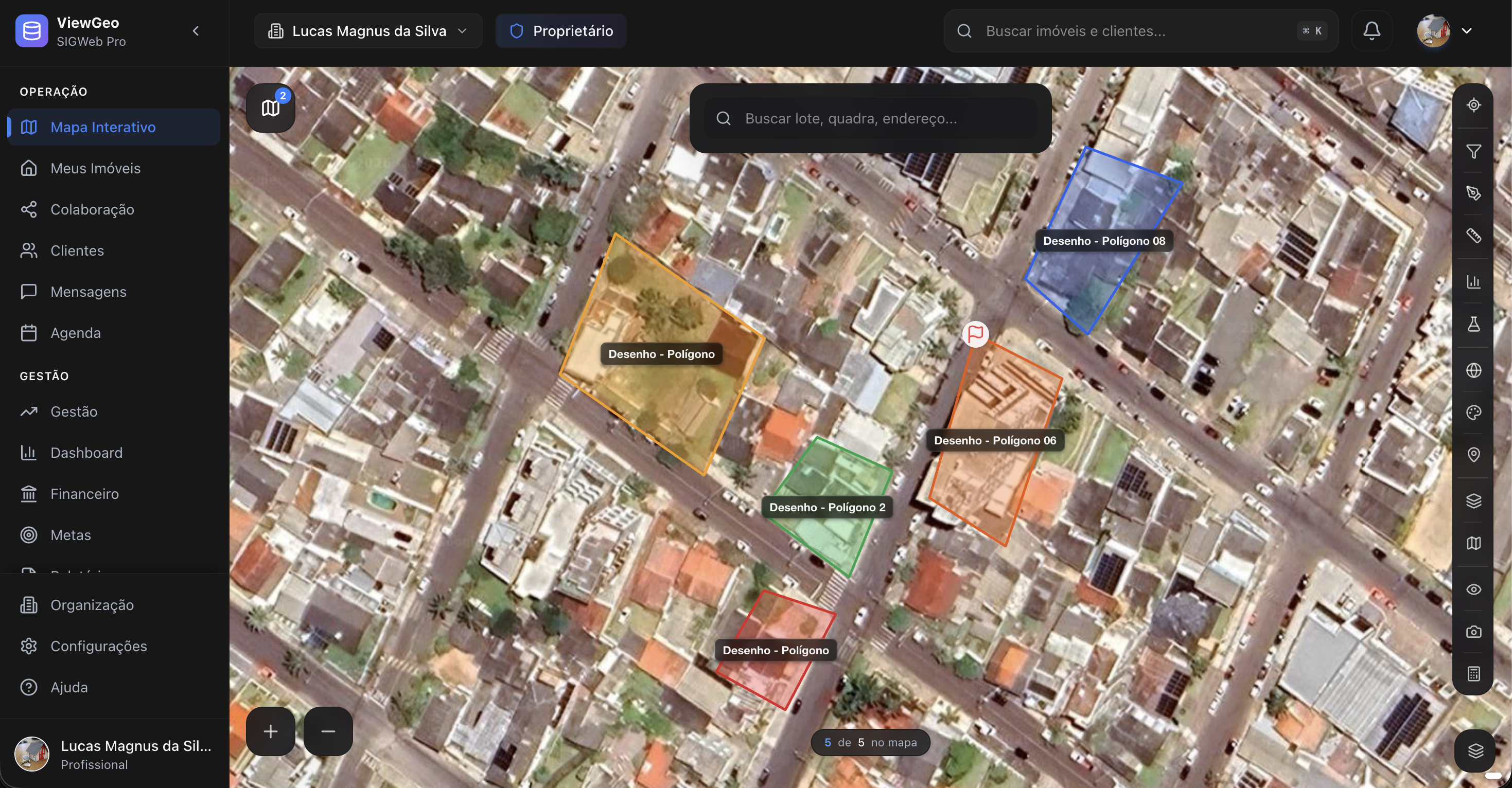Open Mapa Interativo in the sidebar
This screenshot has width=1512, height=788.
[114, 128]
